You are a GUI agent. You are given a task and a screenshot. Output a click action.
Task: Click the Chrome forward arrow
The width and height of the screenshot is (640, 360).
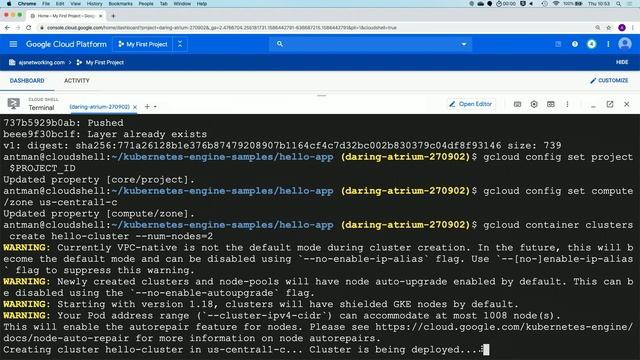(x=18, y=27)
